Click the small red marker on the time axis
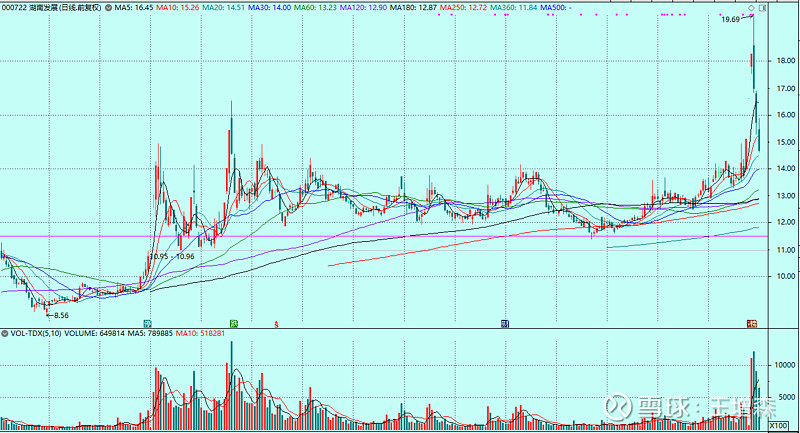This screenshot has height=433, width=800. pyautogui.click(x=275, y=323)
